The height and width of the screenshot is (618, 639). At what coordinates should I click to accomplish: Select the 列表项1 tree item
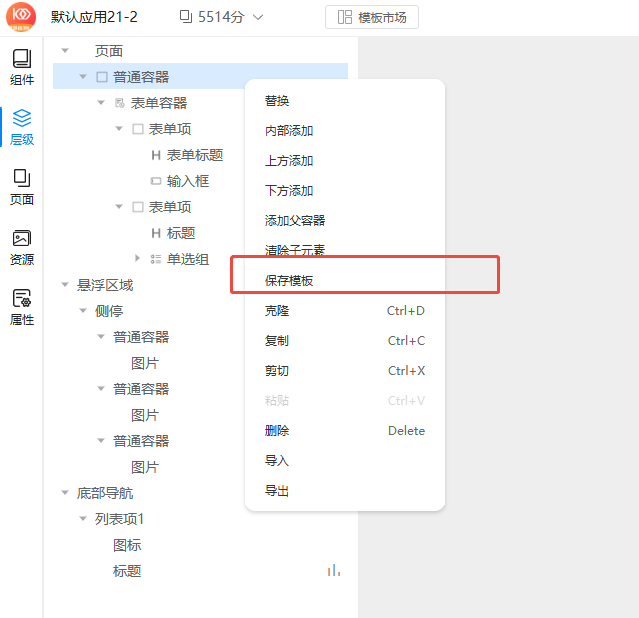[120, 519]
